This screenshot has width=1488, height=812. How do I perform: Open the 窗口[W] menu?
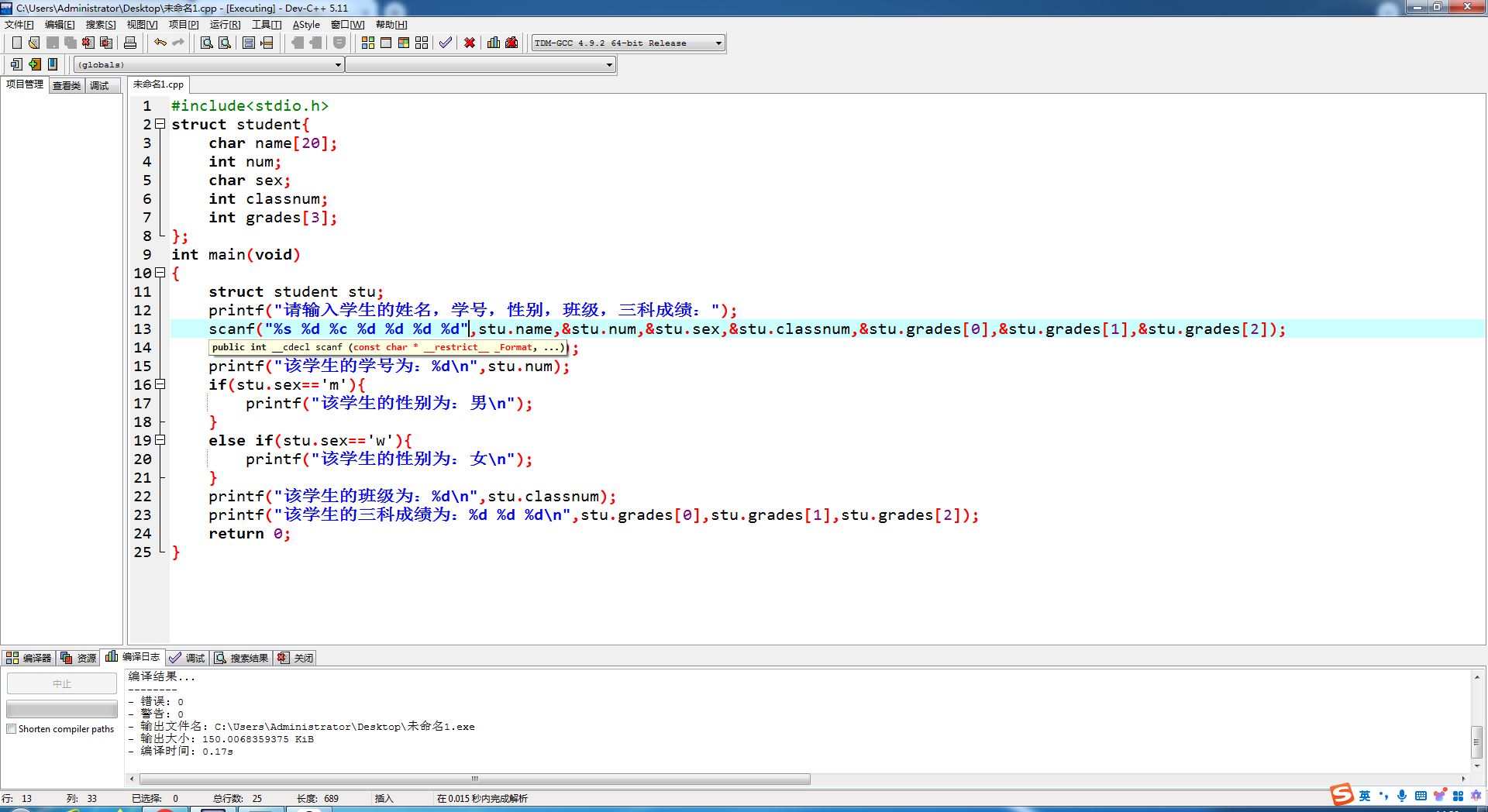pos(347,25)
